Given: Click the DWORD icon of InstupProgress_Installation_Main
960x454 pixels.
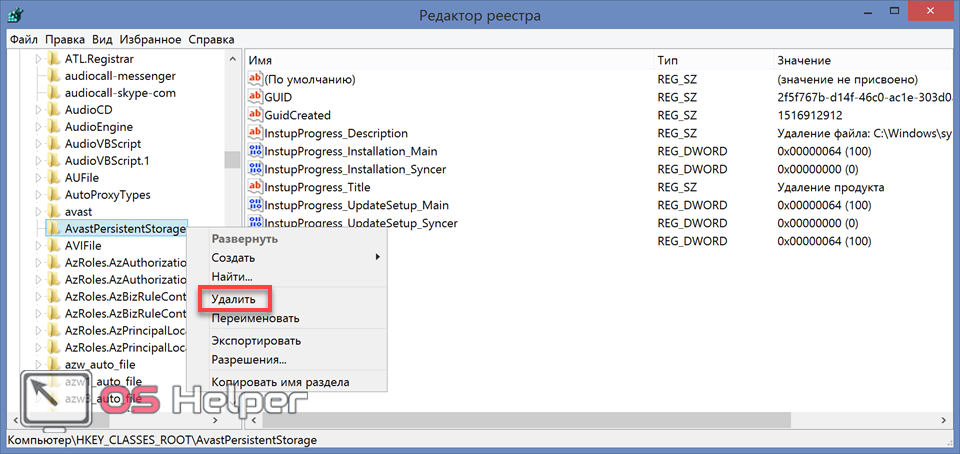Looking at the screenshot, I should point(255,151).
